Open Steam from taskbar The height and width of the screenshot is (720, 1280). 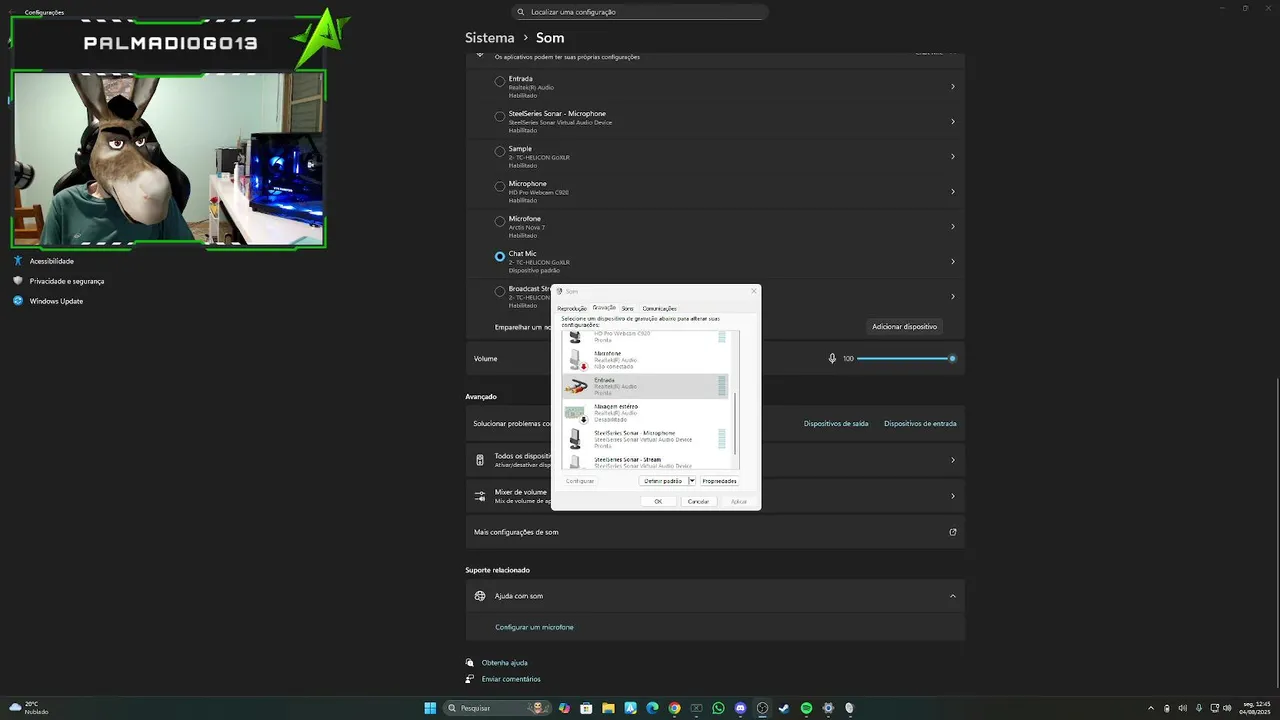click(x=784, y=708)
